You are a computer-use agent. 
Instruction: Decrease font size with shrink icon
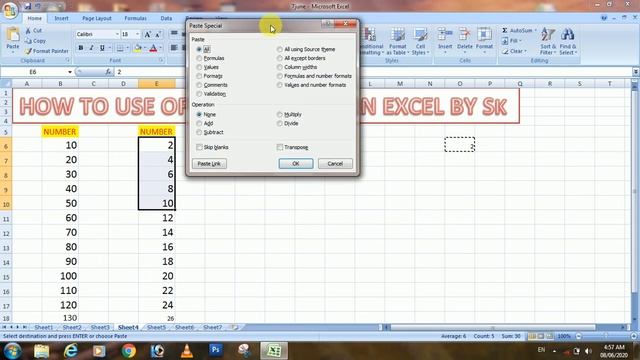(158, 34)
